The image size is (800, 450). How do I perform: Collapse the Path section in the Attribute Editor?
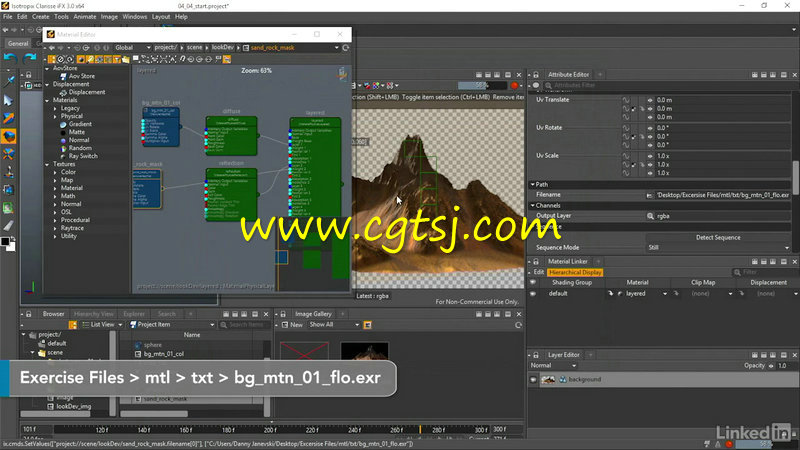pyautogui.click(x=533, y=185)
